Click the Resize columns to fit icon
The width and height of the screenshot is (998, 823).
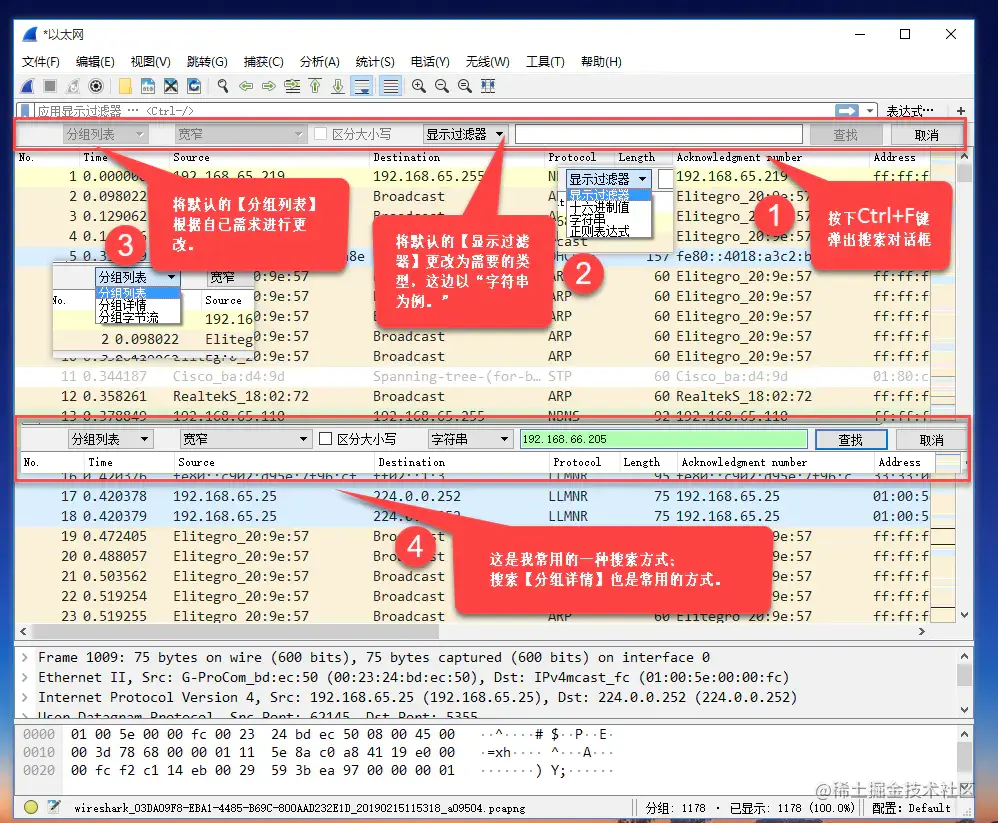click(x=488, y=86)
